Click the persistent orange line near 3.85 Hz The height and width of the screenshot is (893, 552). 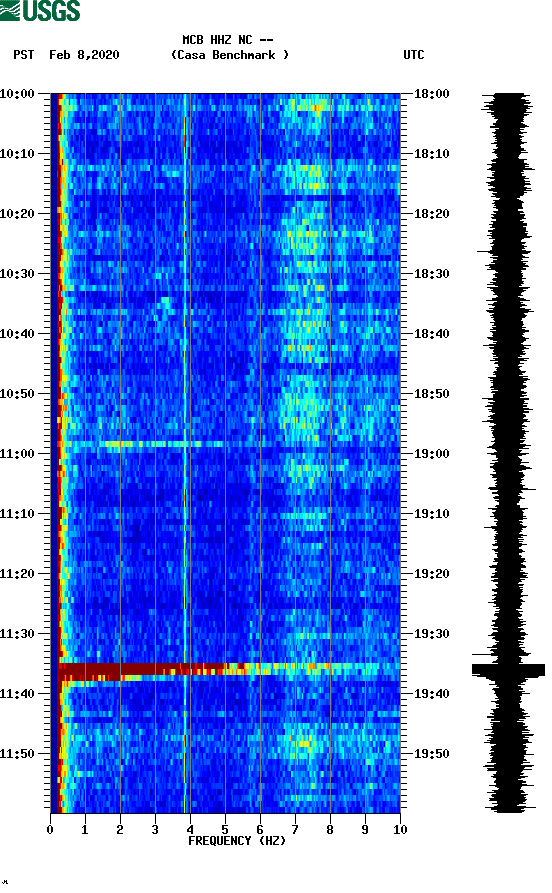pos(185,453)
